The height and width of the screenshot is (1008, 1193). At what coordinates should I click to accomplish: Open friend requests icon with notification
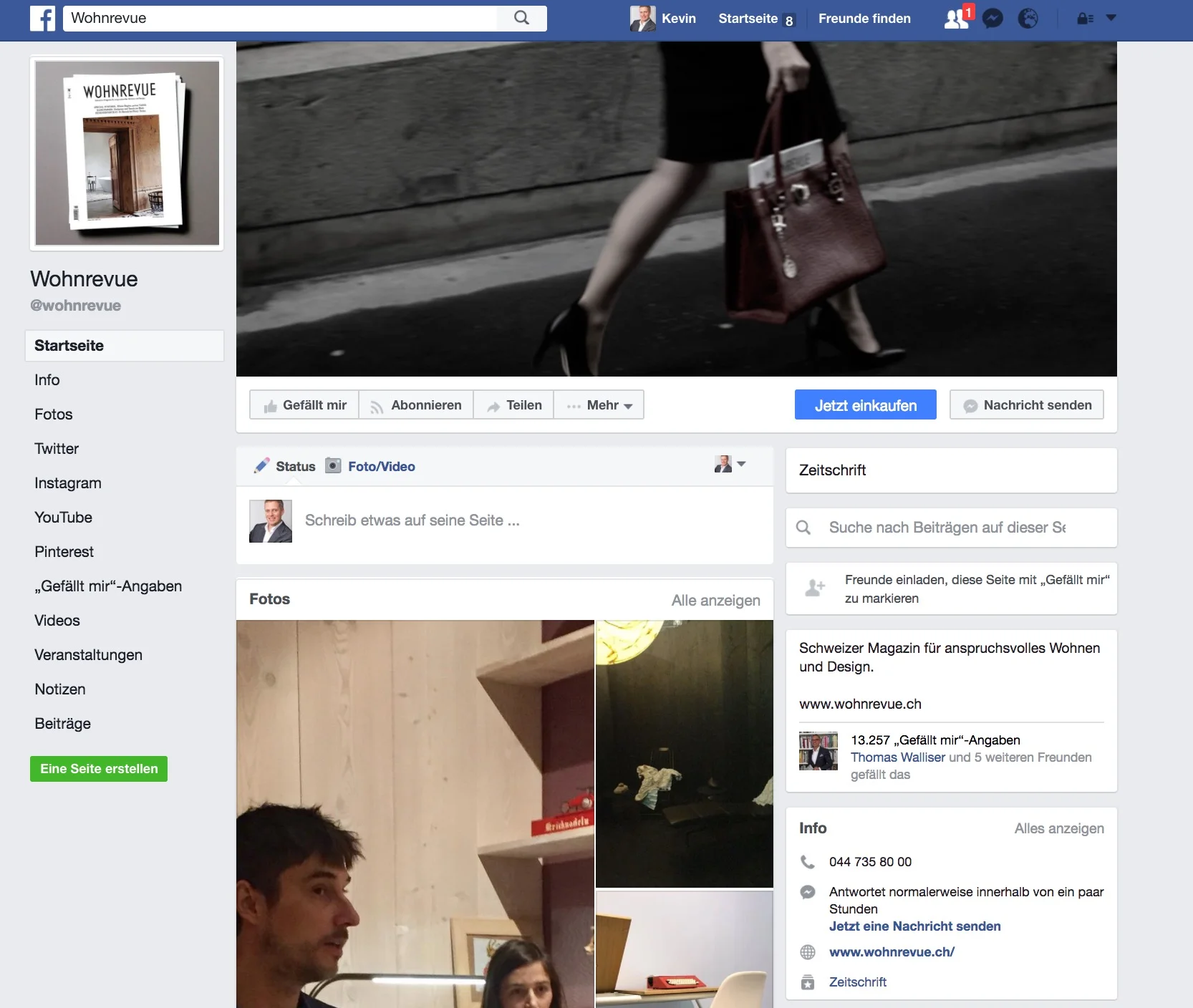point(957,18)
